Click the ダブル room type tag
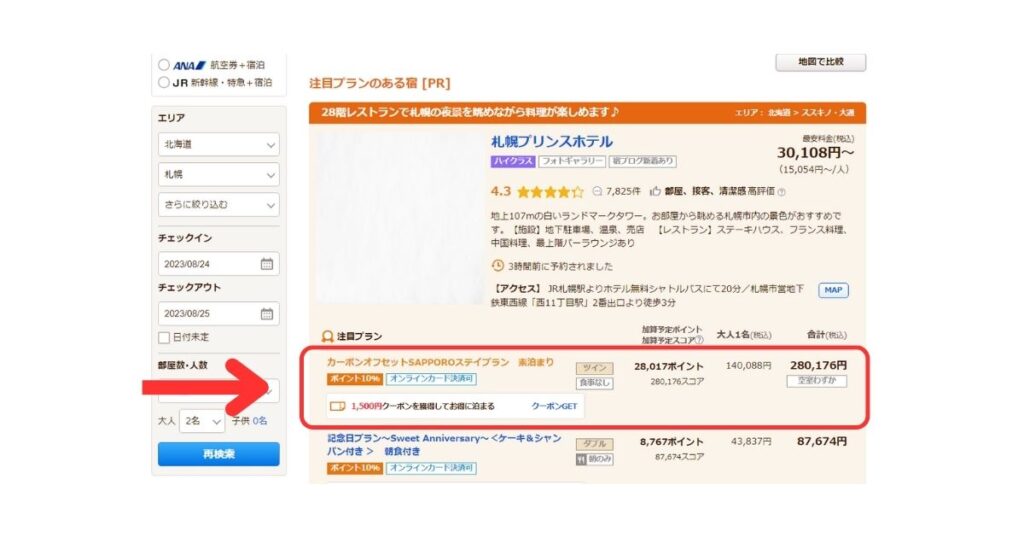Image resolution: width=1024 pixels, height=538 pixels. coord(594,444)
